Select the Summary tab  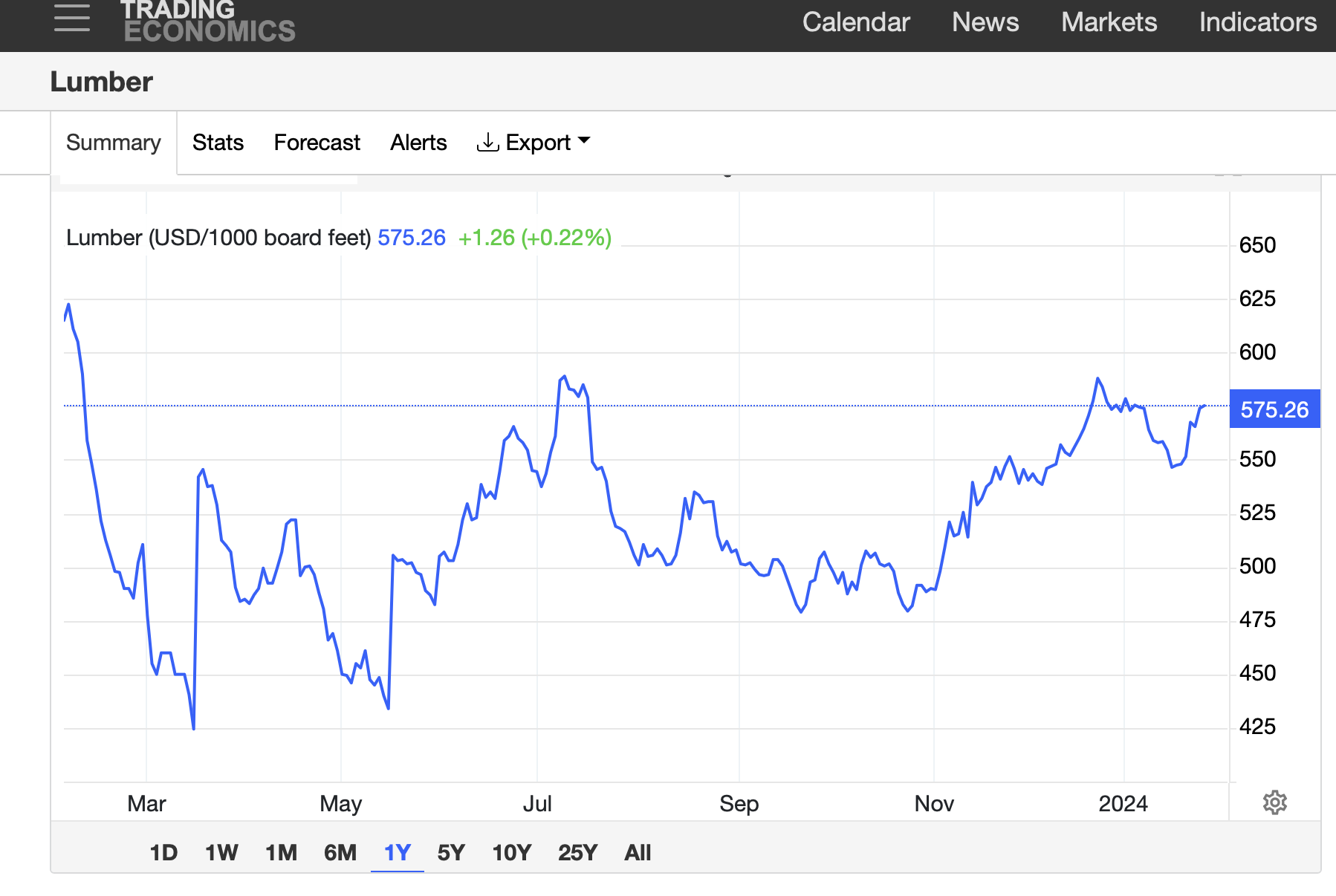pos(114,143)
